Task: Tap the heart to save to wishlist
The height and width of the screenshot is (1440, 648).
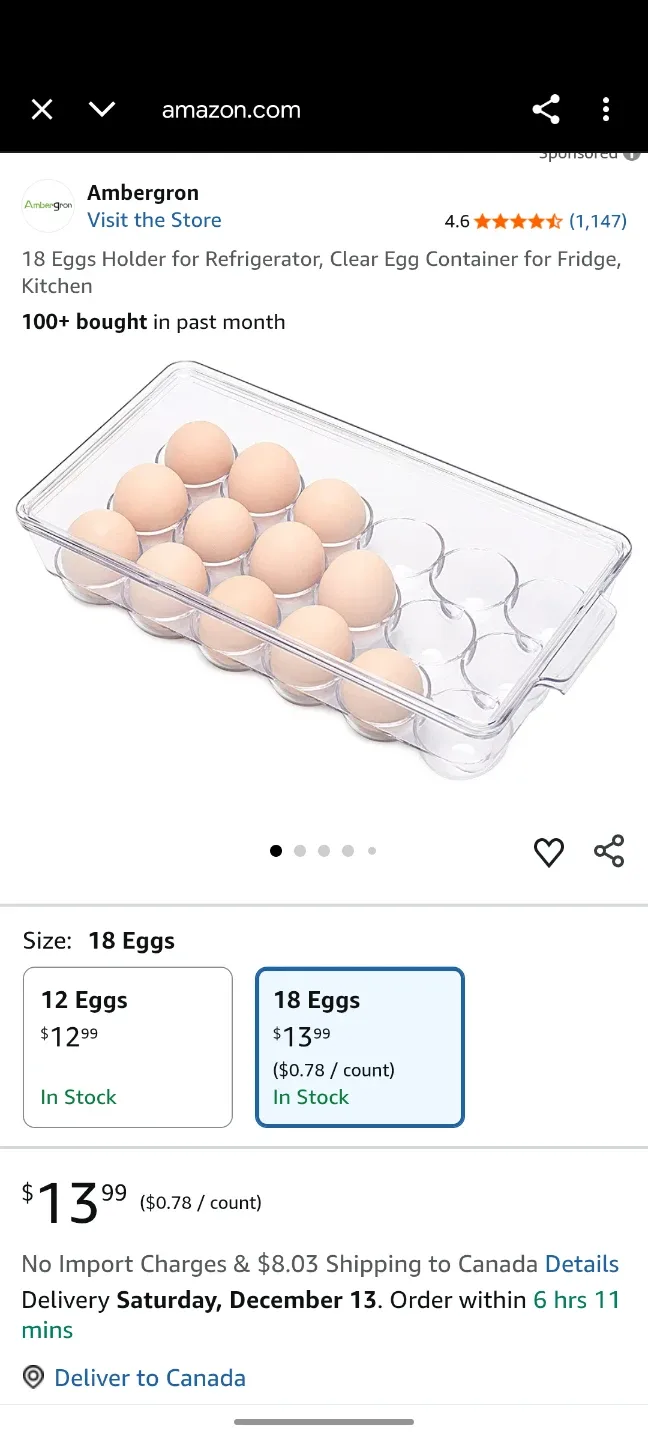Action: (x=549, y=852)
